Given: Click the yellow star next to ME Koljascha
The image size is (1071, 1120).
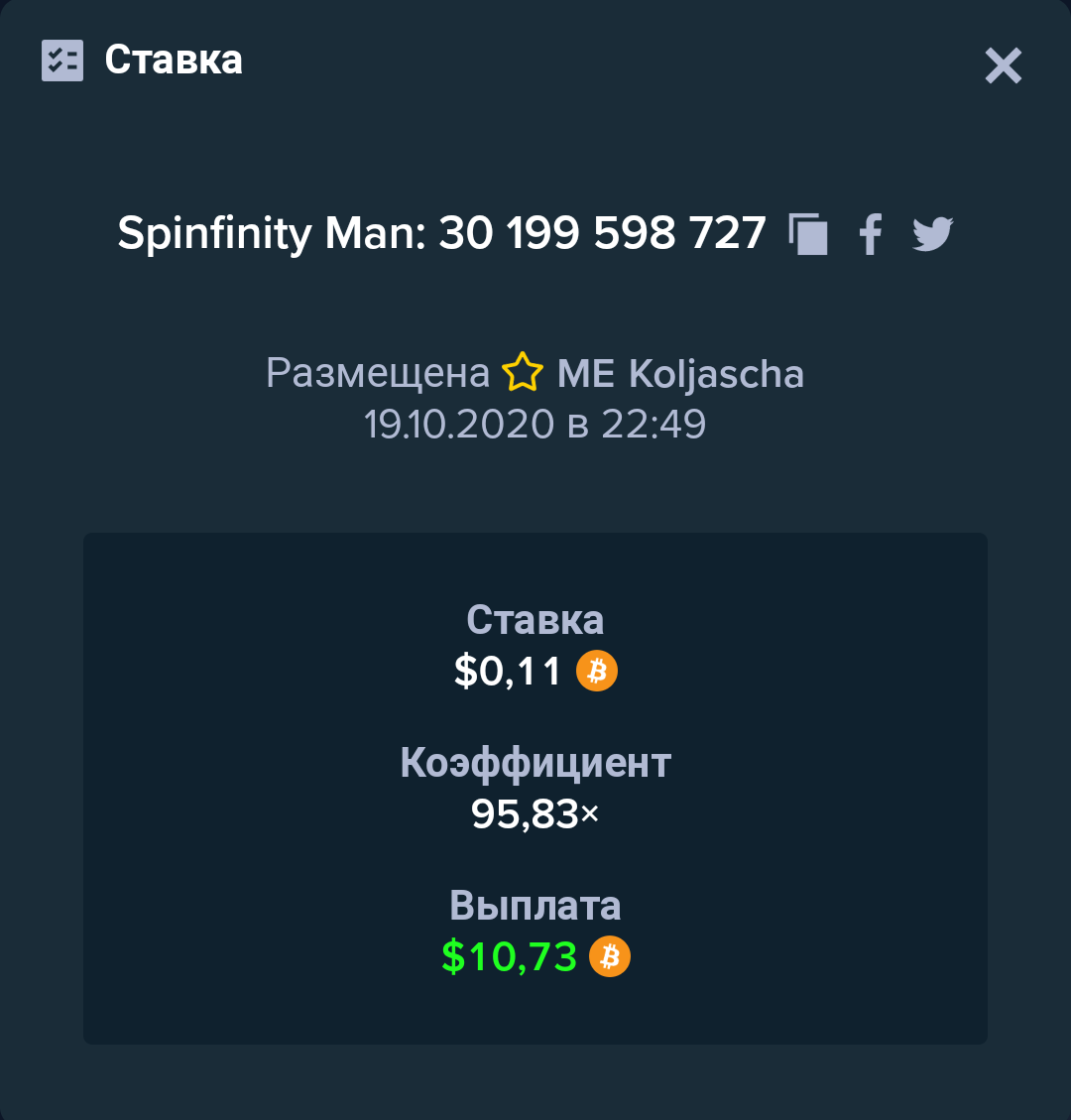Looking at the screenshot, I should (523, 372).
